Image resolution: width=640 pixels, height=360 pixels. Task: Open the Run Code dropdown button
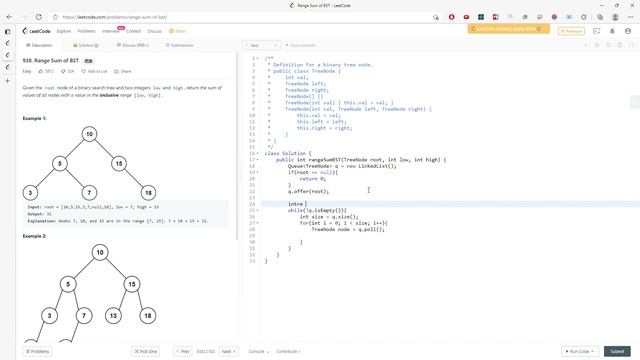coord(580,351)
